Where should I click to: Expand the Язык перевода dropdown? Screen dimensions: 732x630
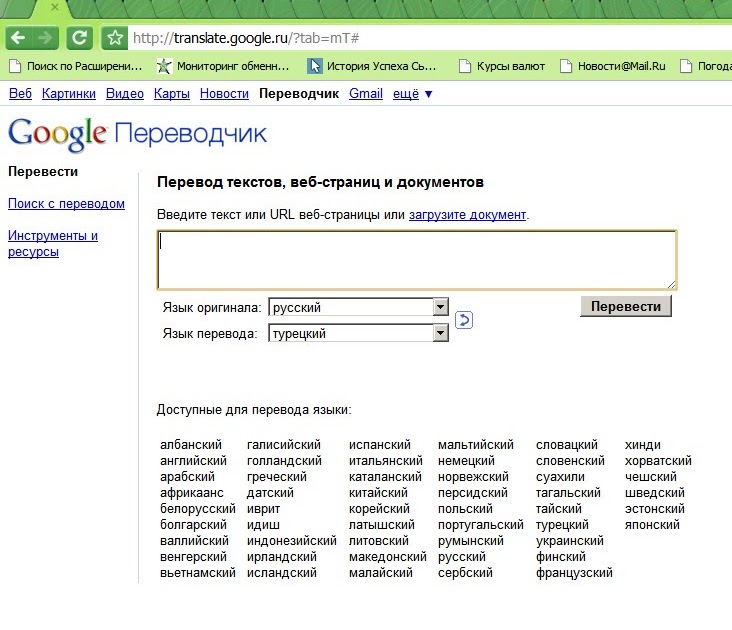(440, 334)
